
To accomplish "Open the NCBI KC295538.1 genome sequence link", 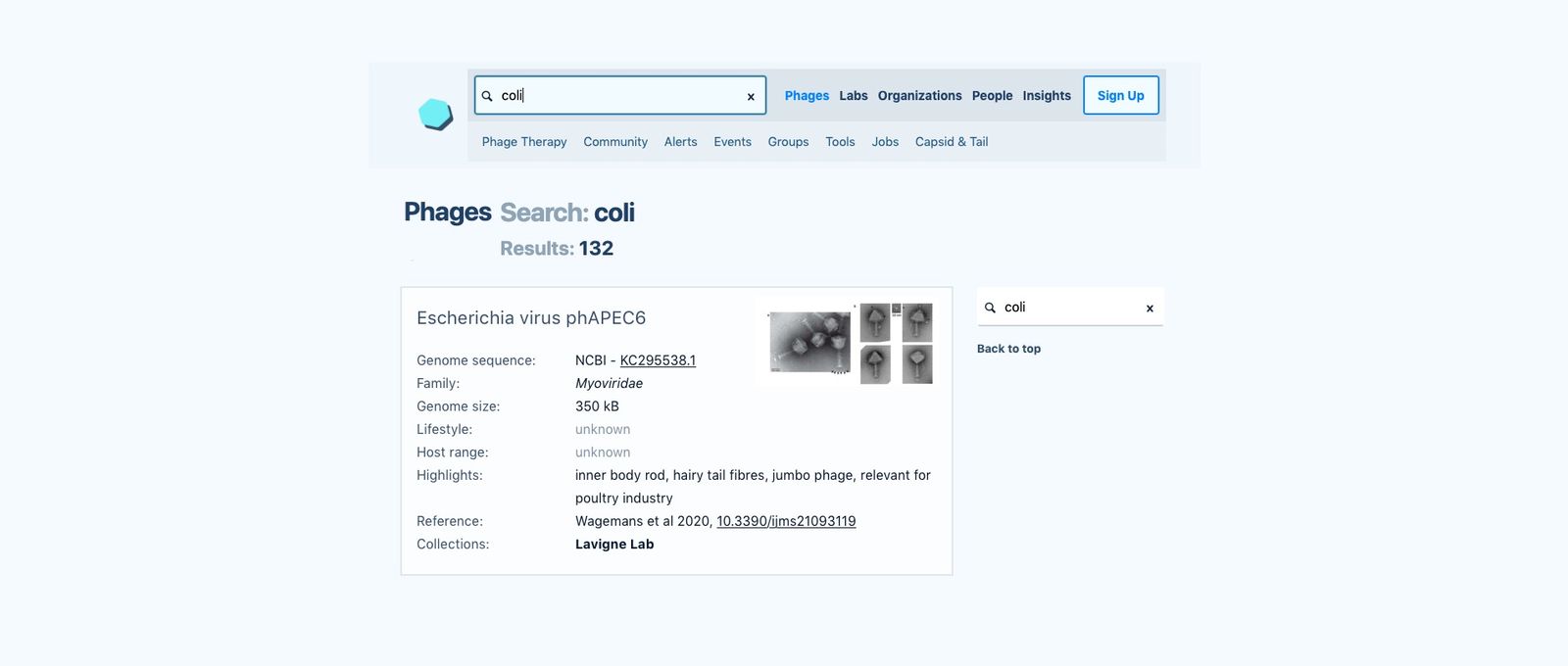I will tap(658, 360).
